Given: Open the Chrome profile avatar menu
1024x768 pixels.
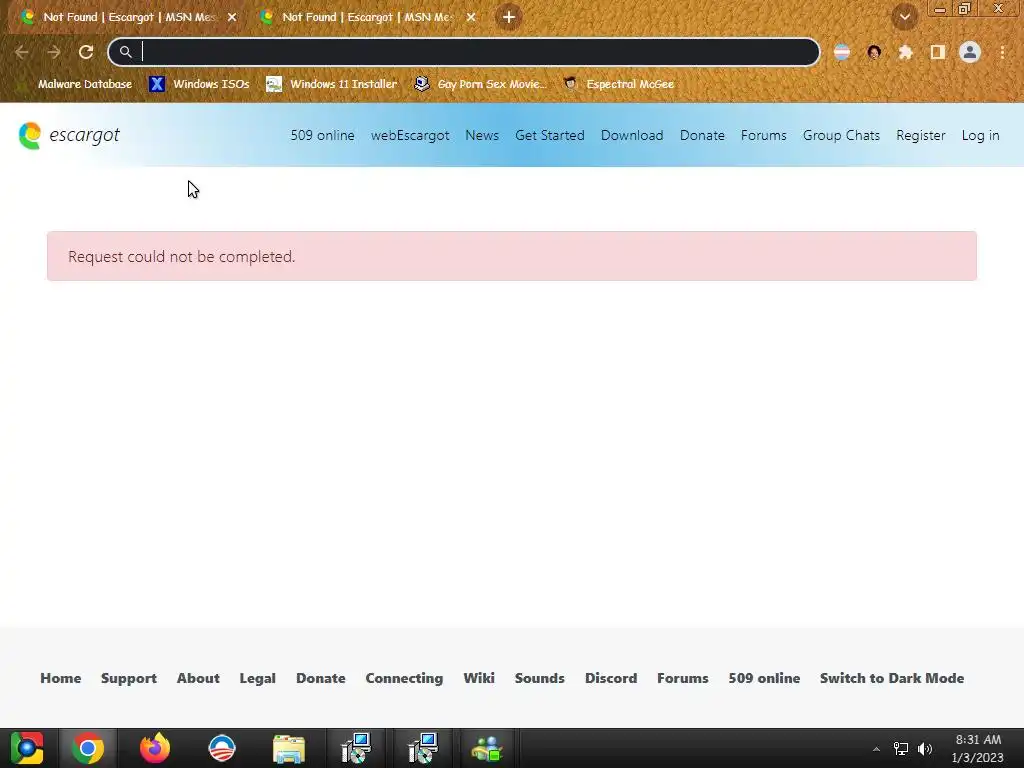Looking at the screenshot, I should (970, 52).
